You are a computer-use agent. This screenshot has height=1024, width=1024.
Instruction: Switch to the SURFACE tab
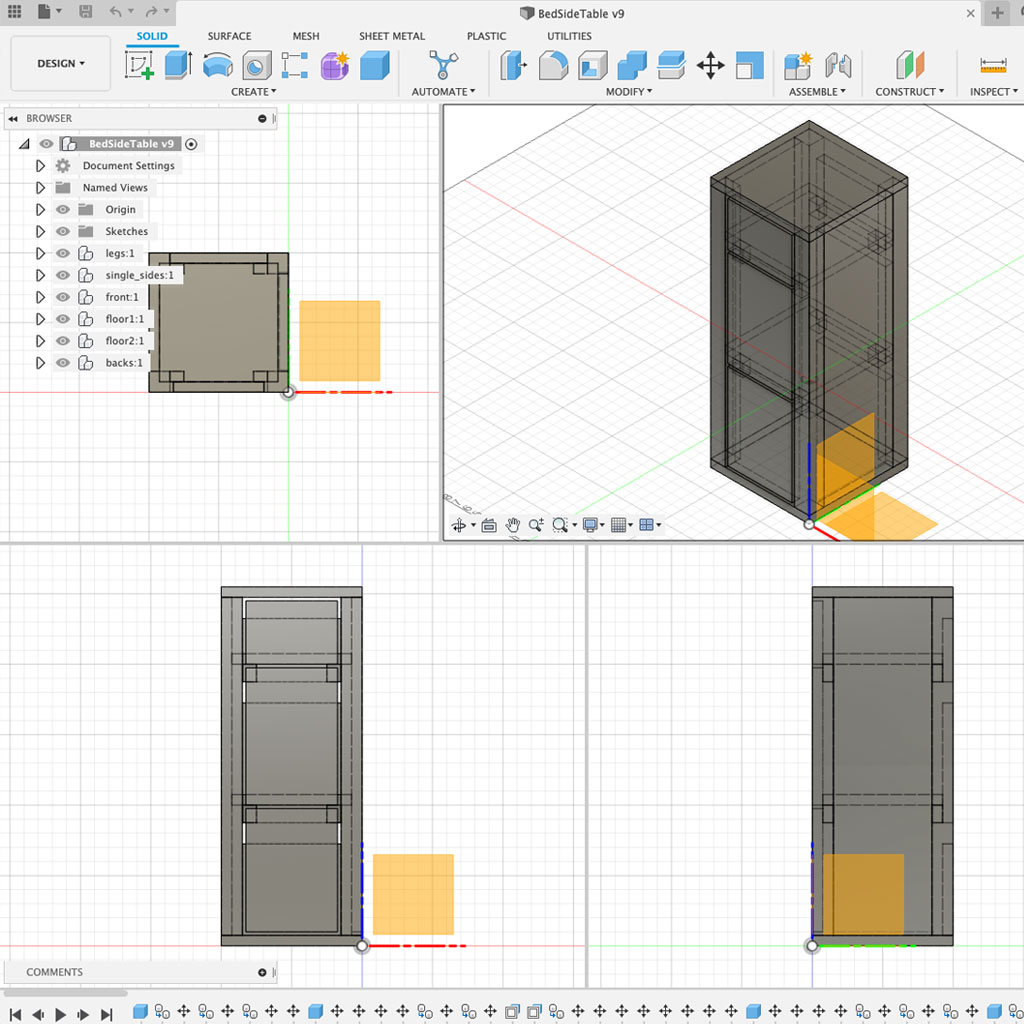coord(229,36)
